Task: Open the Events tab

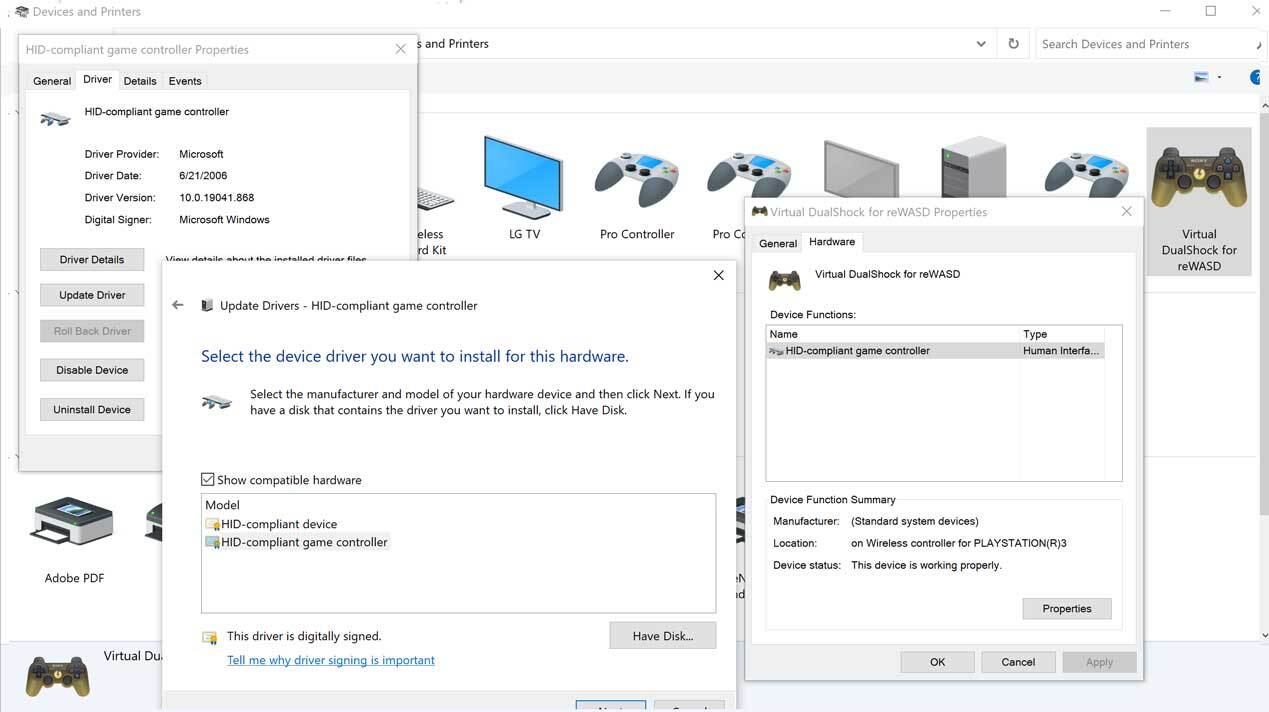Action: [x=185, y=81]
